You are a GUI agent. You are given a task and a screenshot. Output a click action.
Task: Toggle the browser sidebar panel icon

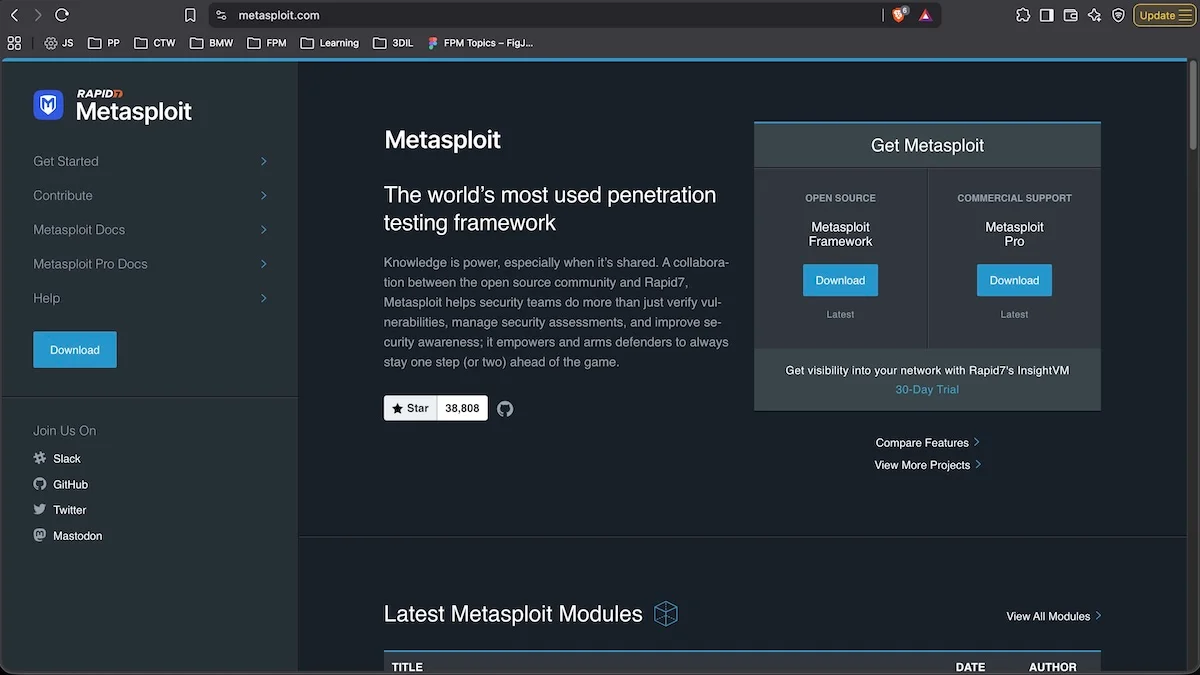point(1046,15)
